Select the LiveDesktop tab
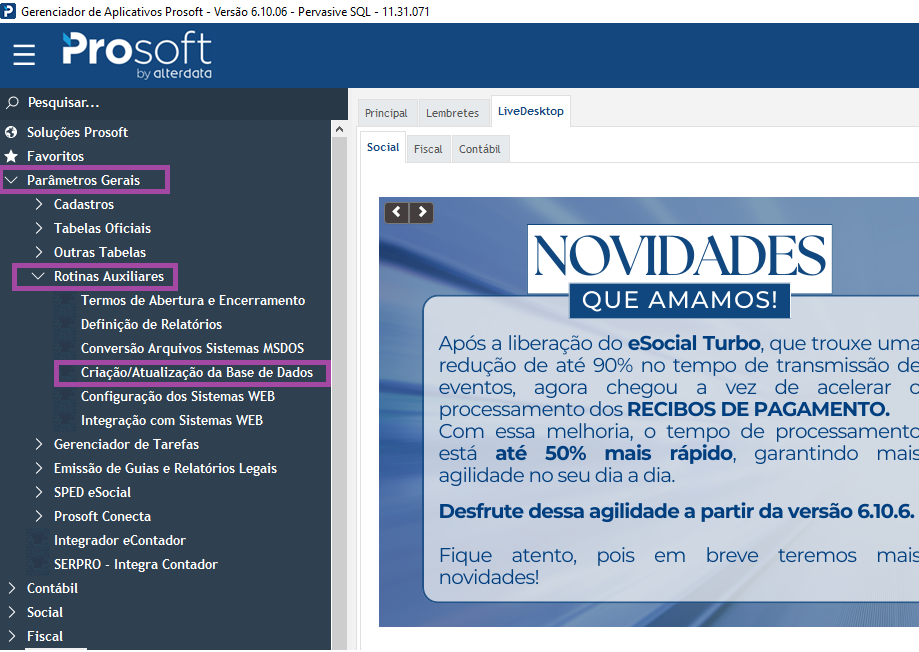 click(531, 111)
